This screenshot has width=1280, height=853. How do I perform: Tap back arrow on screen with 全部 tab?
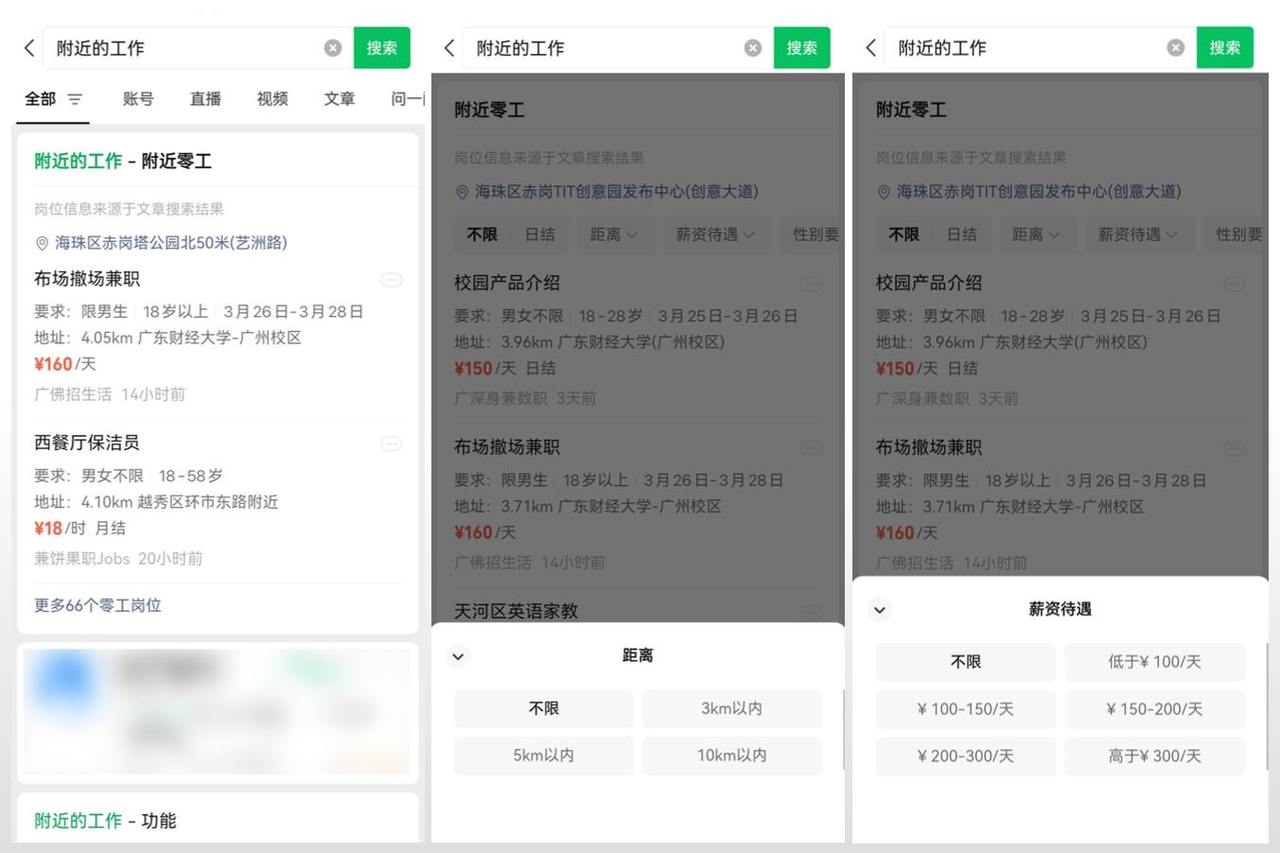pos(29,48)
